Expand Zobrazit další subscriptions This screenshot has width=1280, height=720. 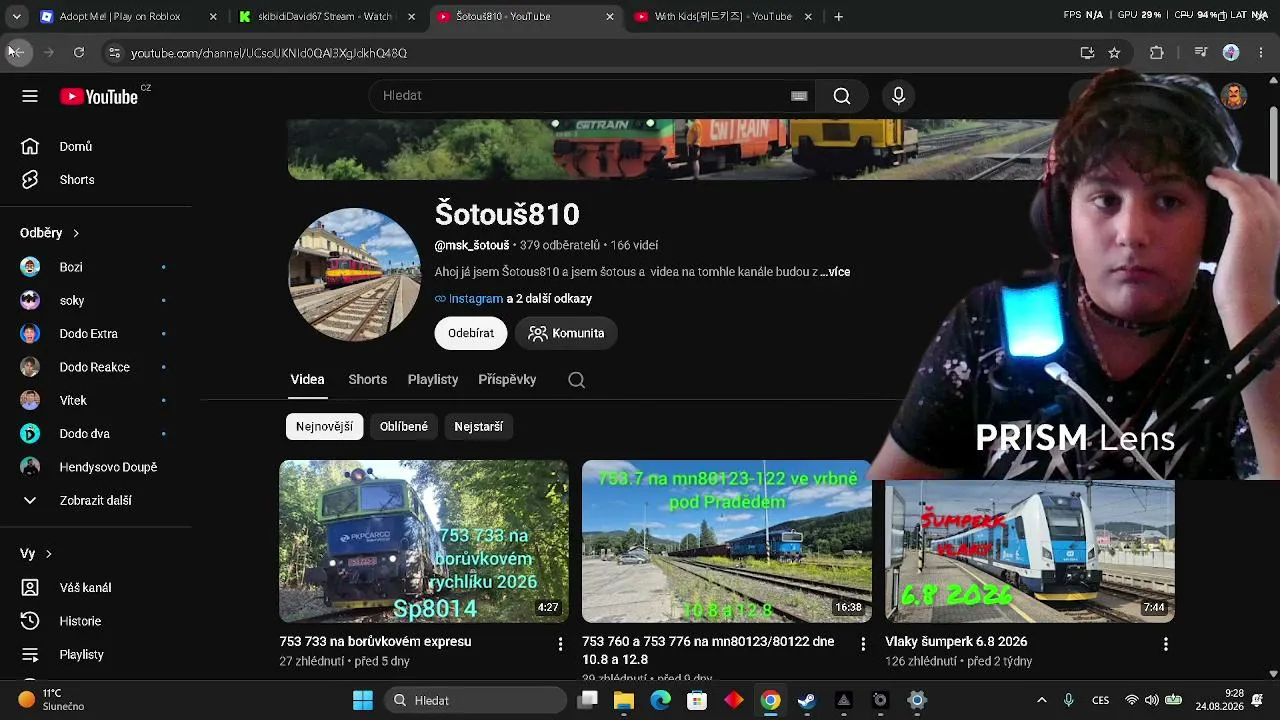(x=96, y=500)
